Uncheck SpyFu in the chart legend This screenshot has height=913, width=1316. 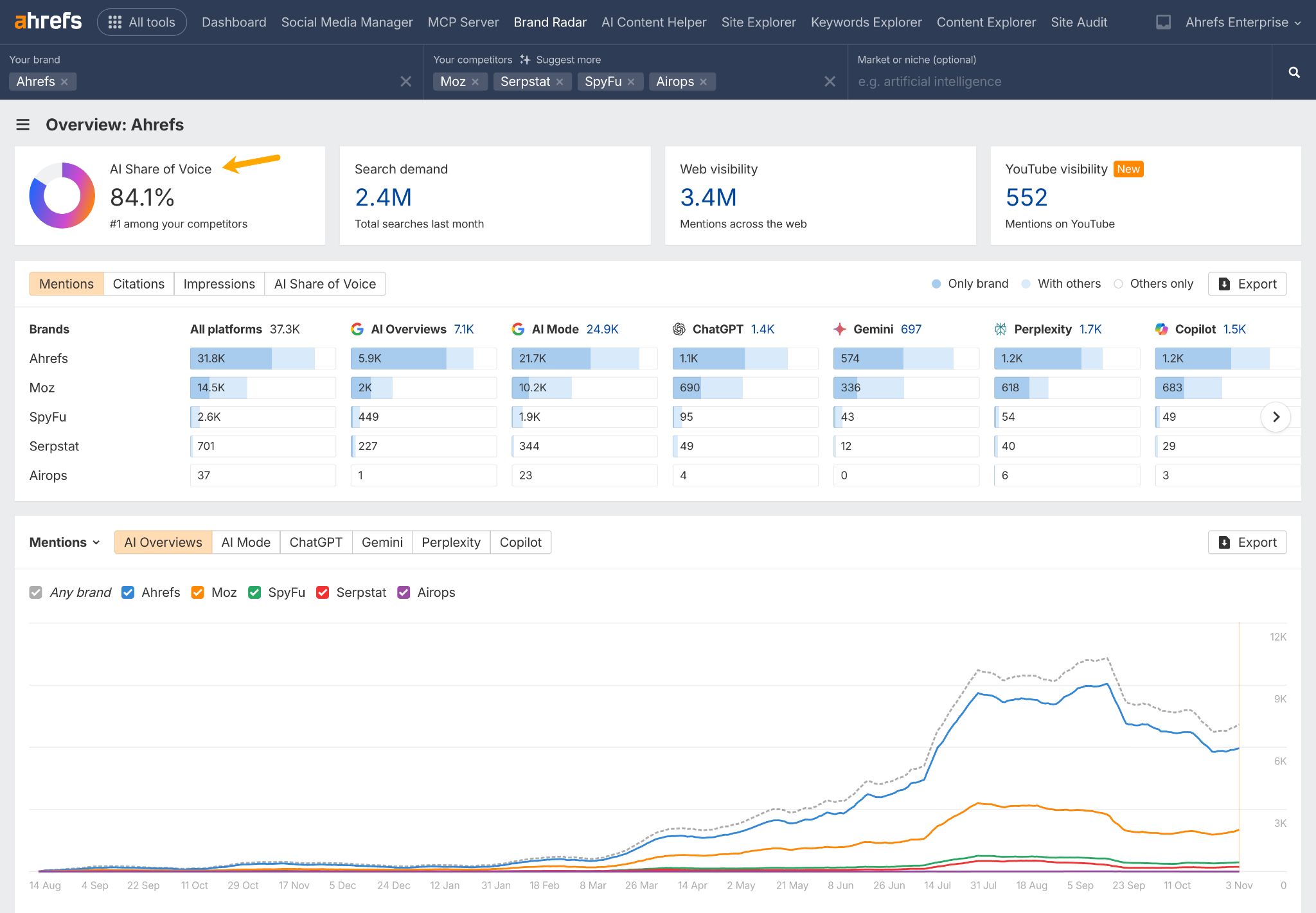point(254,592)
